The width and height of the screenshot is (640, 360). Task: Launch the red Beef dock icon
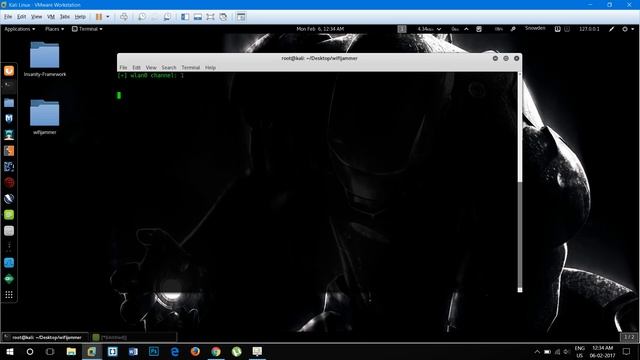(9, 182)
